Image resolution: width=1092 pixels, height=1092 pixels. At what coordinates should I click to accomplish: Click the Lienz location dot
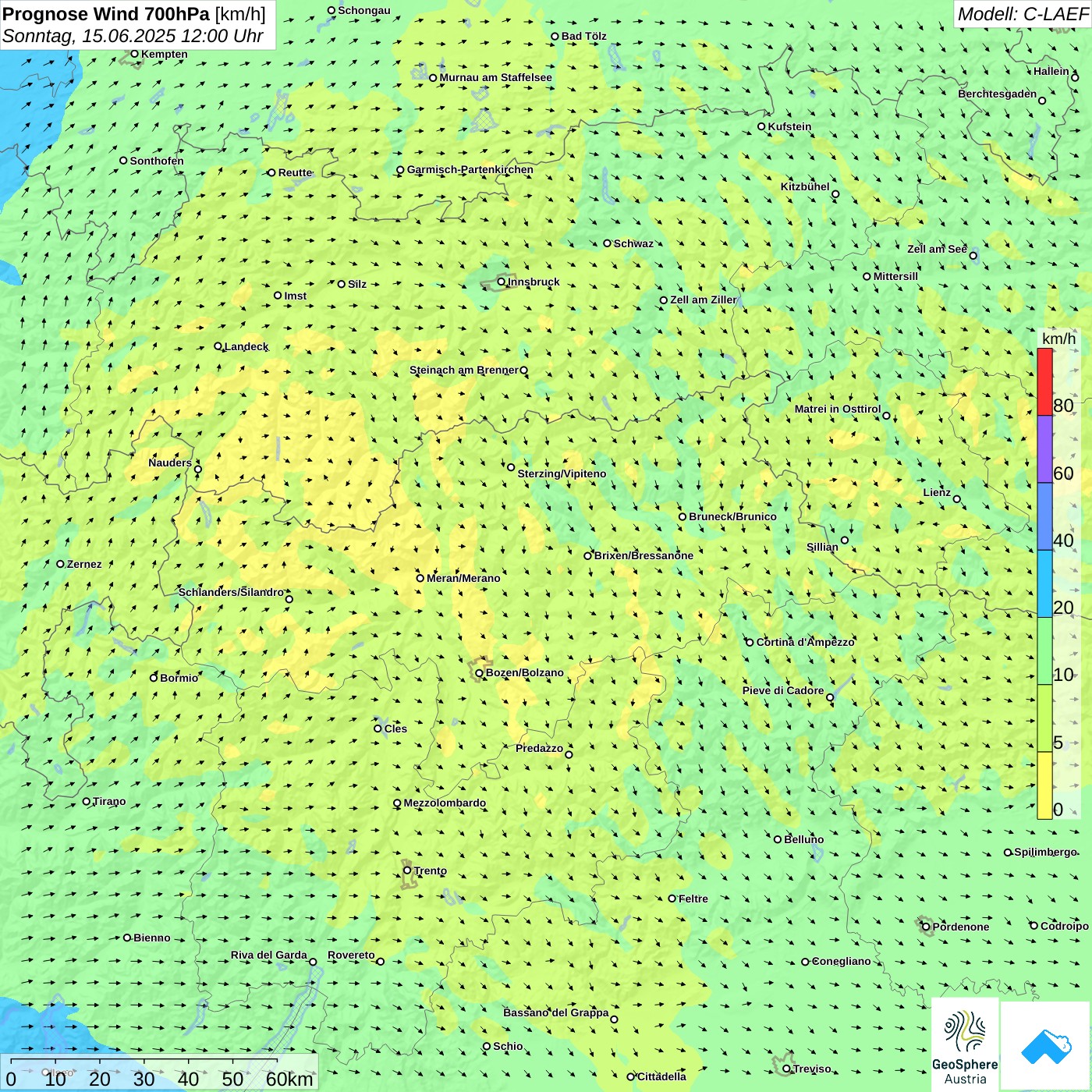tap(957, 499)
